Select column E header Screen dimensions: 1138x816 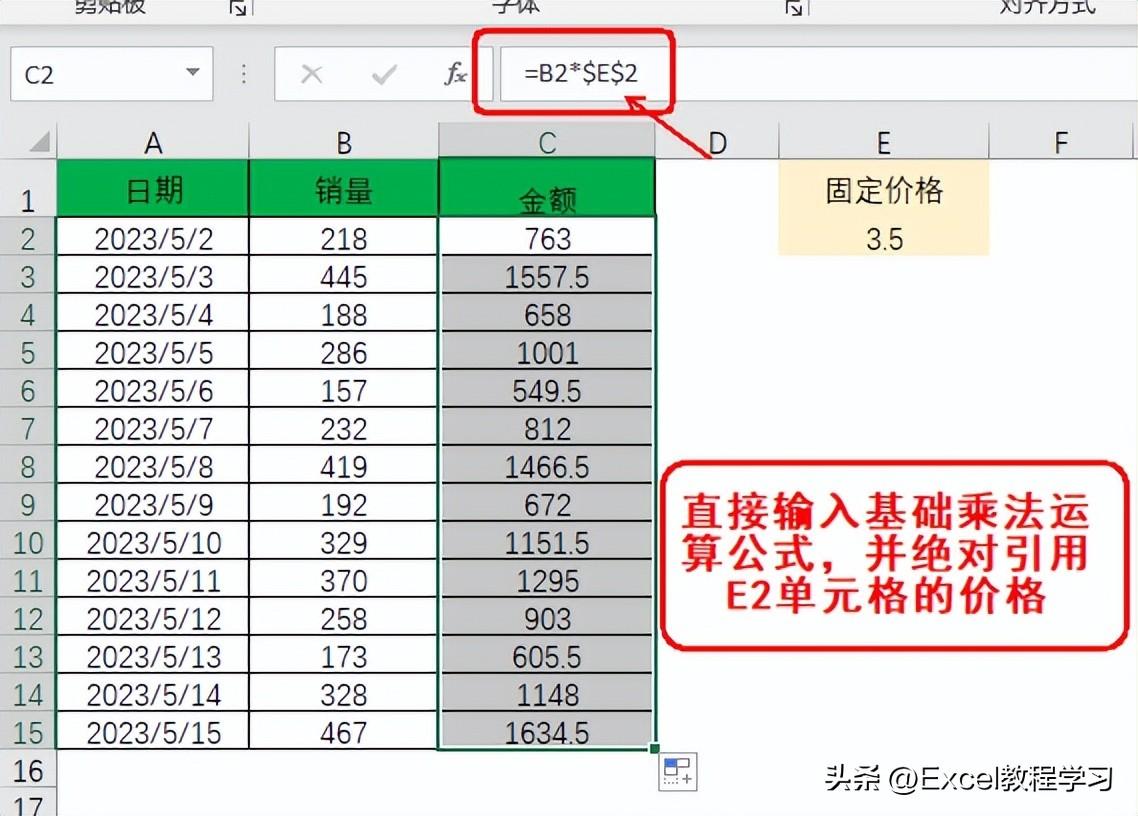(x=884, y=142)
